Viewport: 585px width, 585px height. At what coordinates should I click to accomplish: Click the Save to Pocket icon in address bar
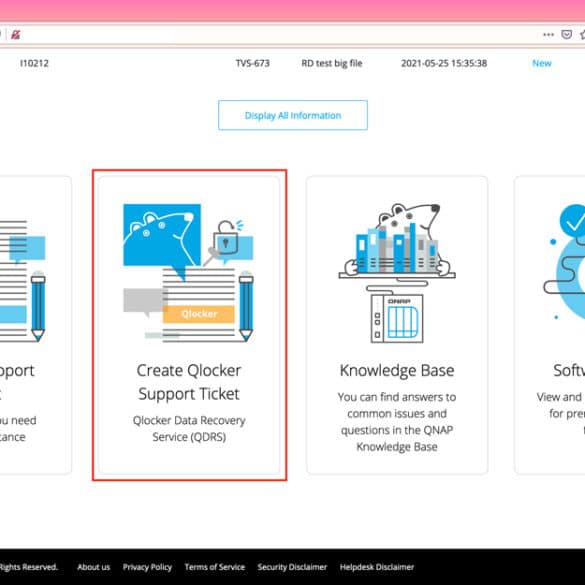pos(567,35)
